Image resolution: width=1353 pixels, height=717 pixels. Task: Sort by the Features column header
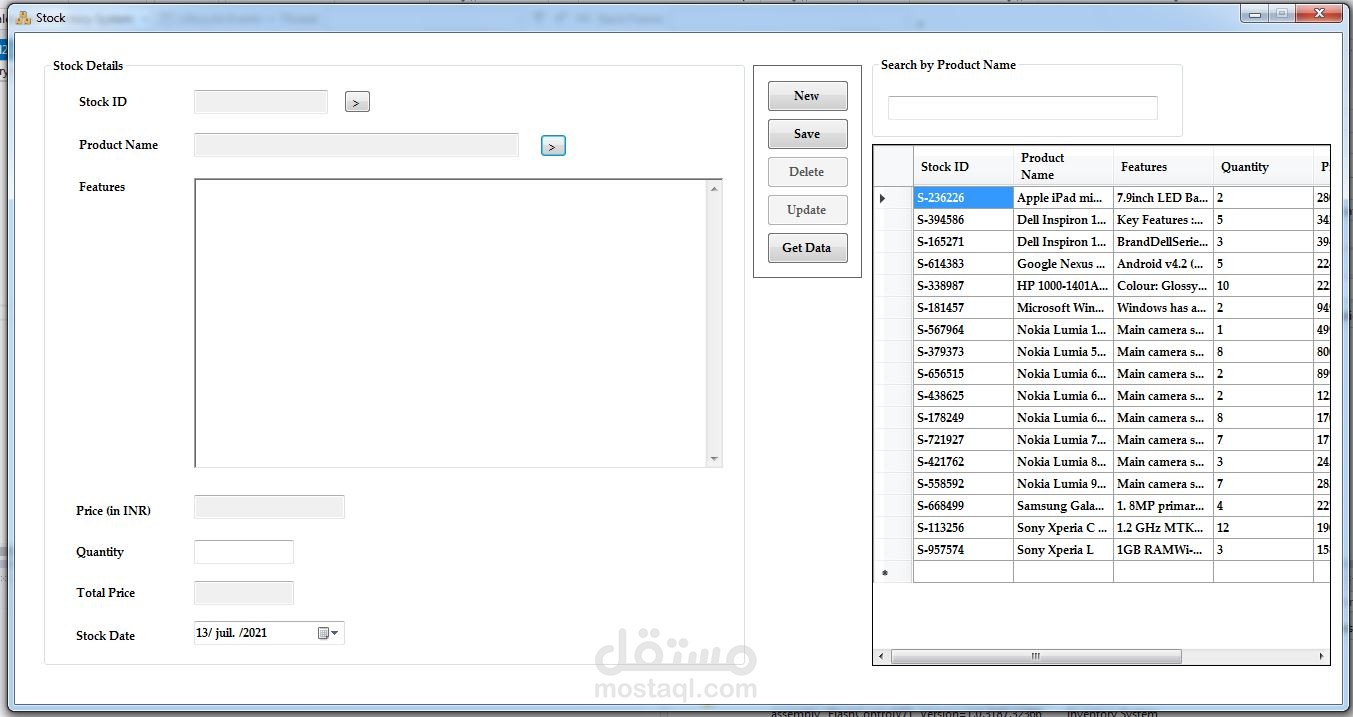[x=1163, y=167]
